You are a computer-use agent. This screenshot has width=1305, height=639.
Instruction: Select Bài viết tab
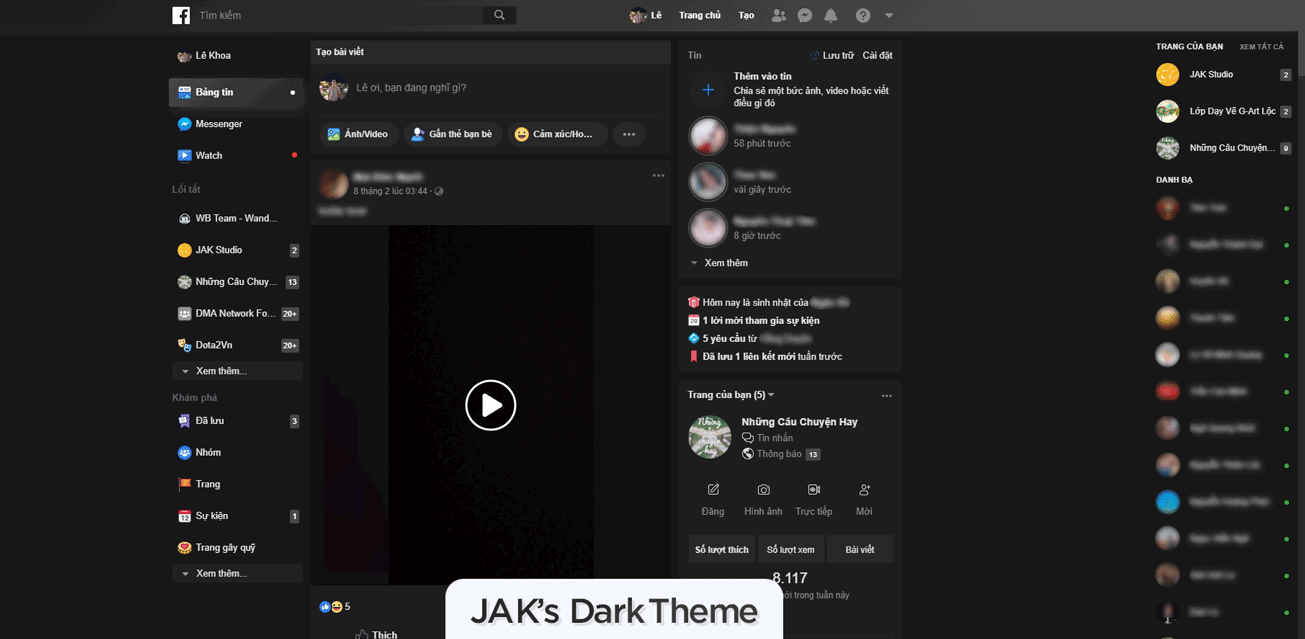(x=860, y=549)
